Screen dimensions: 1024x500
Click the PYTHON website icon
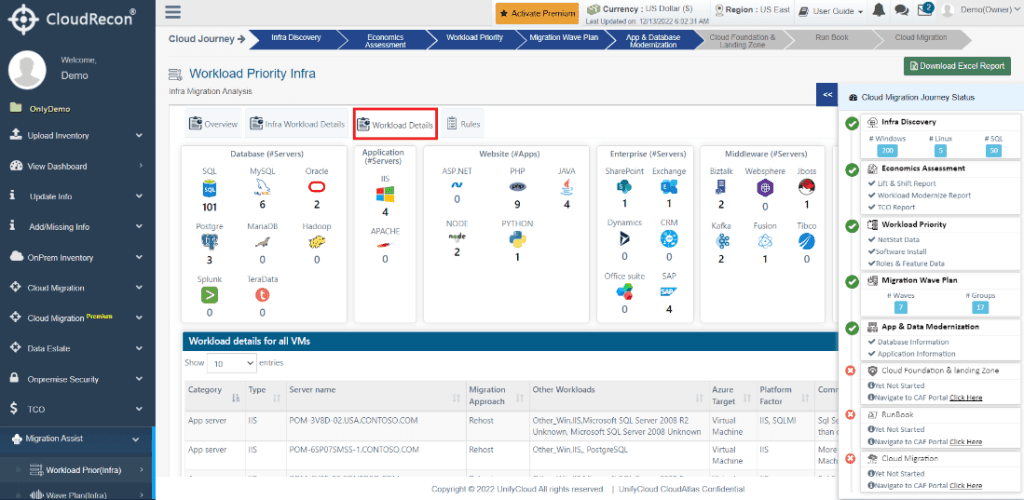(517, 240)
